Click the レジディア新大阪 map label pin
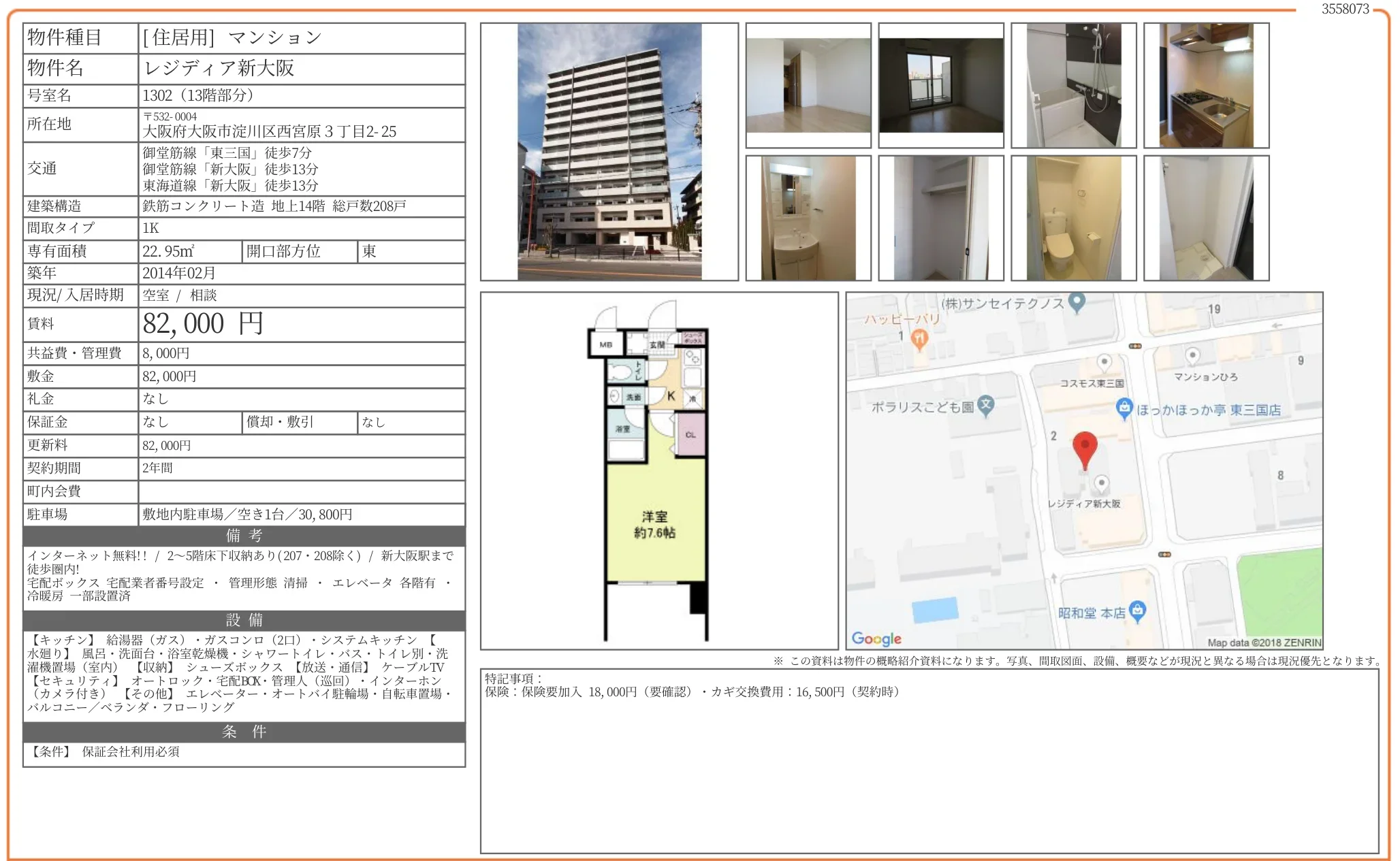The image size is (1400, 861). (x=1101, y=484)
